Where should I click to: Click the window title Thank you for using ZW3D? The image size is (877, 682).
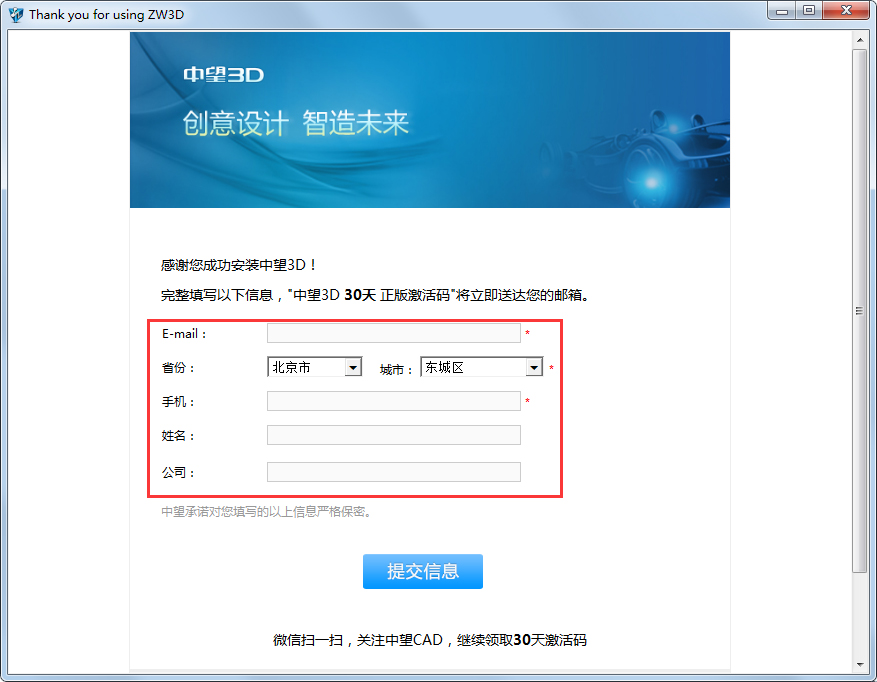click(106, 15)
